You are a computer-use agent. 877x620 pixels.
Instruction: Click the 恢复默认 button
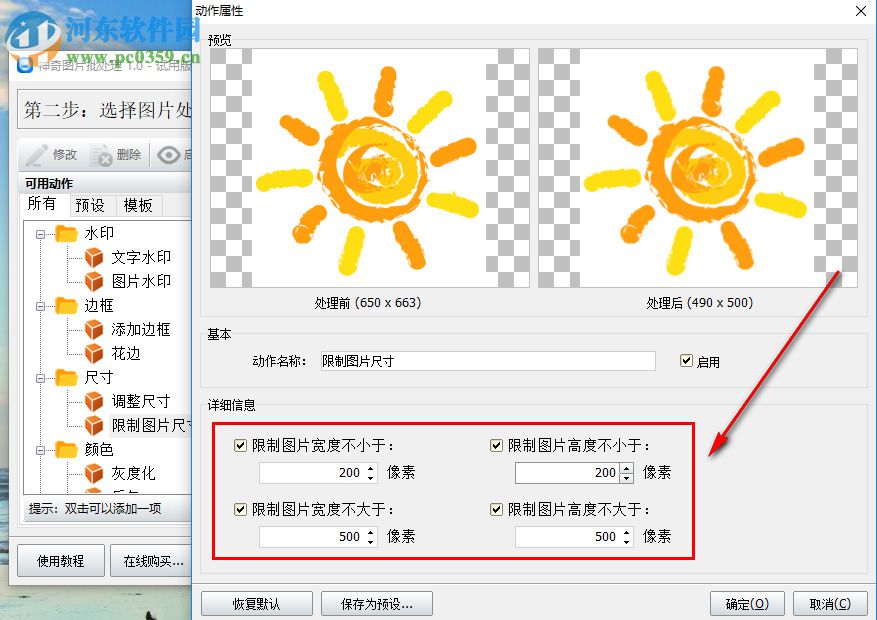click(256, 603)
